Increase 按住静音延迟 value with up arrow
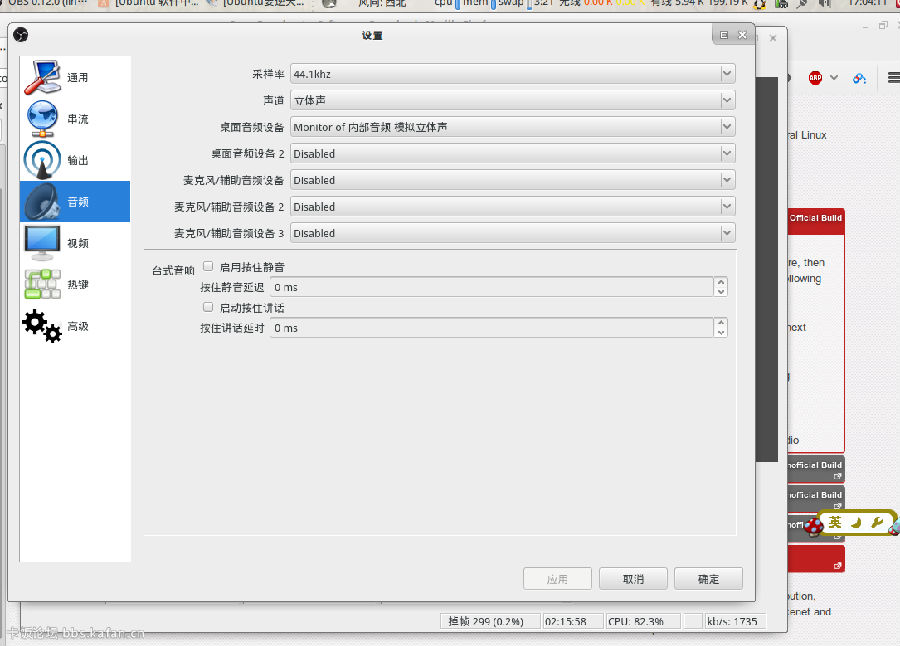 (x=720, y=283)
